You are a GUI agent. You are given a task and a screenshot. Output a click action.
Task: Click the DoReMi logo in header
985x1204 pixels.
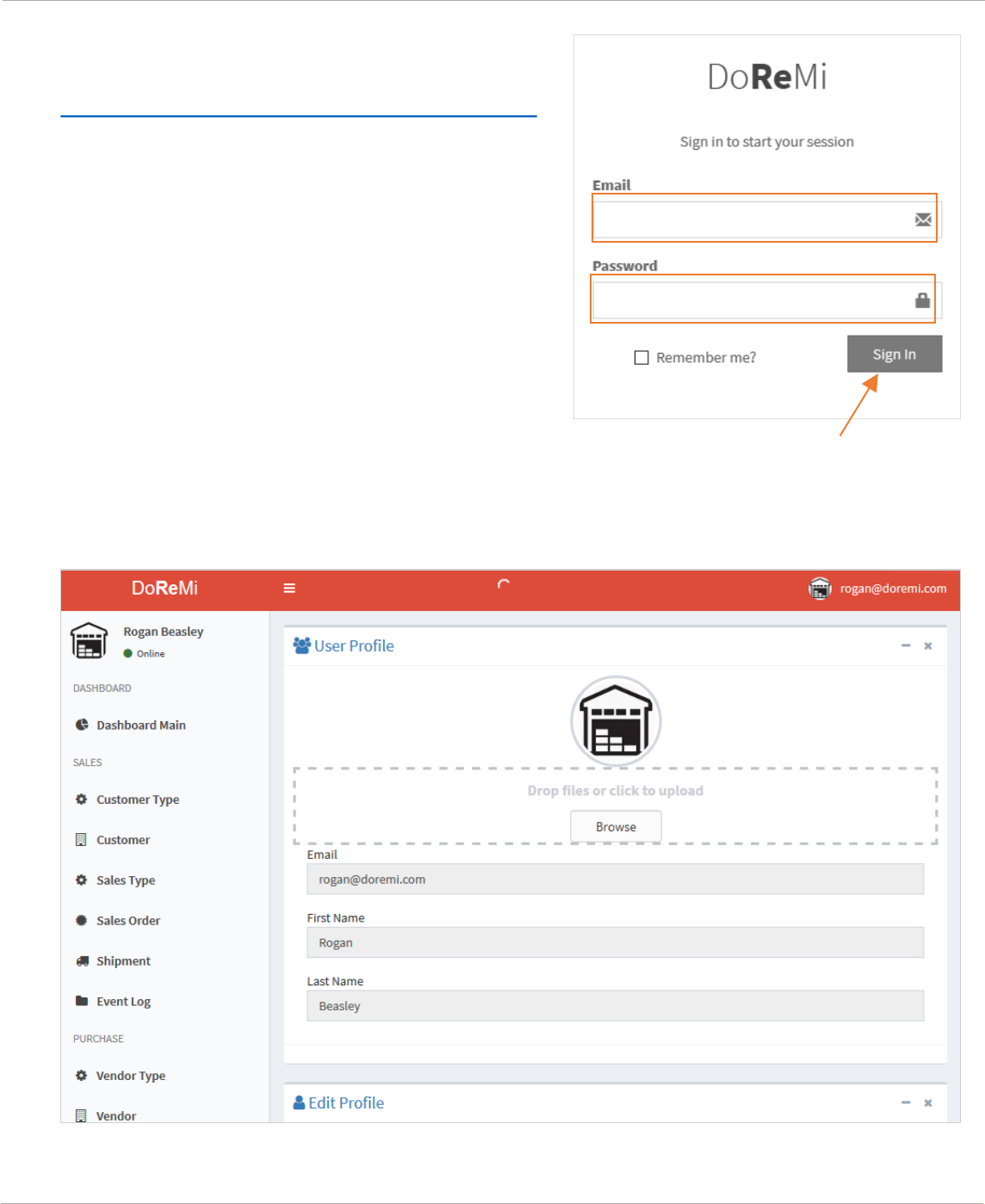(164, 588)
